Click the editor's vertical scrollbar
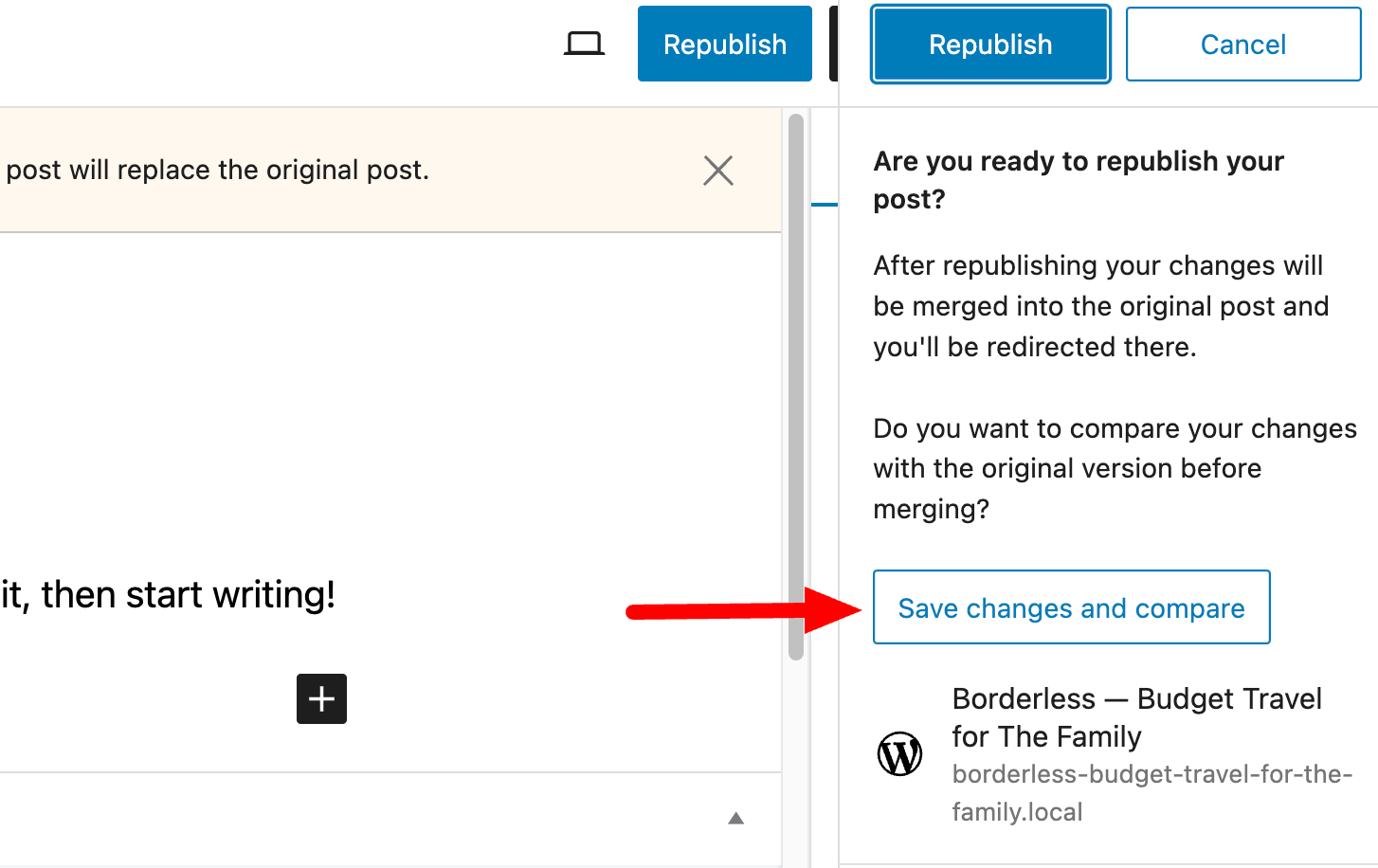The image size is (1378, 868). [x=796, y=379]
